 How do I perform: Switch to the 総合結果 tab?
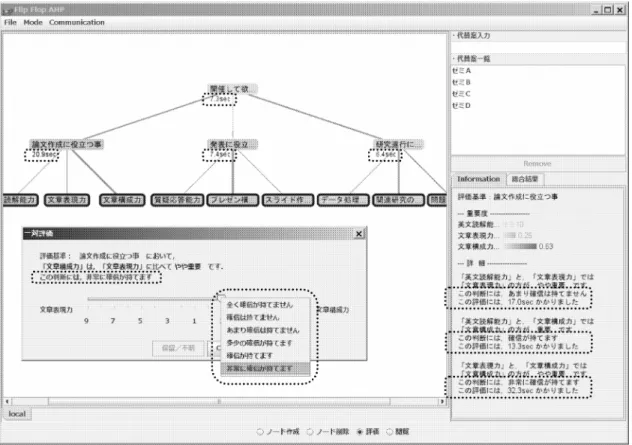tap(525, 179)
